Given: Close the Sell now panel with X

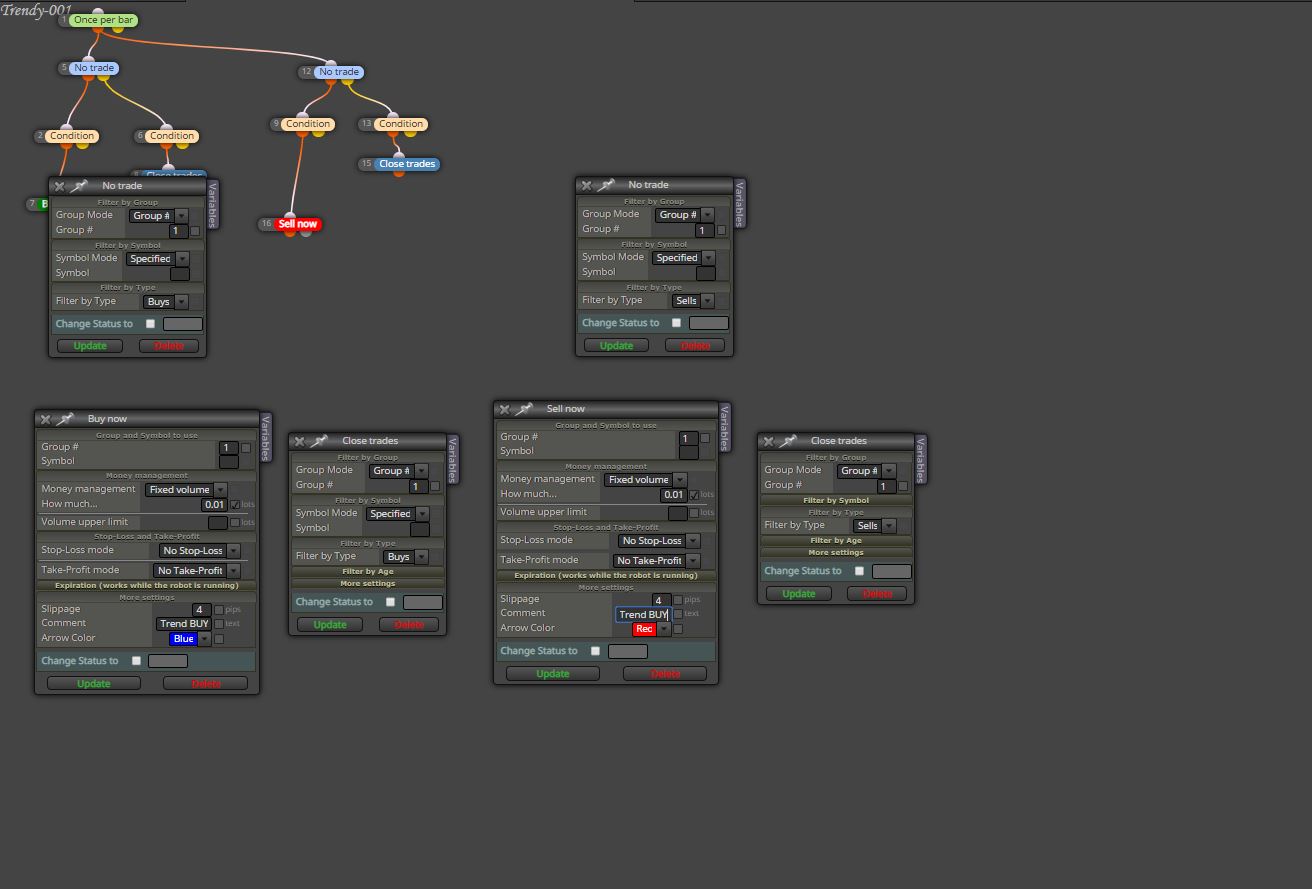Looking at the screenshot, I should click(505, 409).
